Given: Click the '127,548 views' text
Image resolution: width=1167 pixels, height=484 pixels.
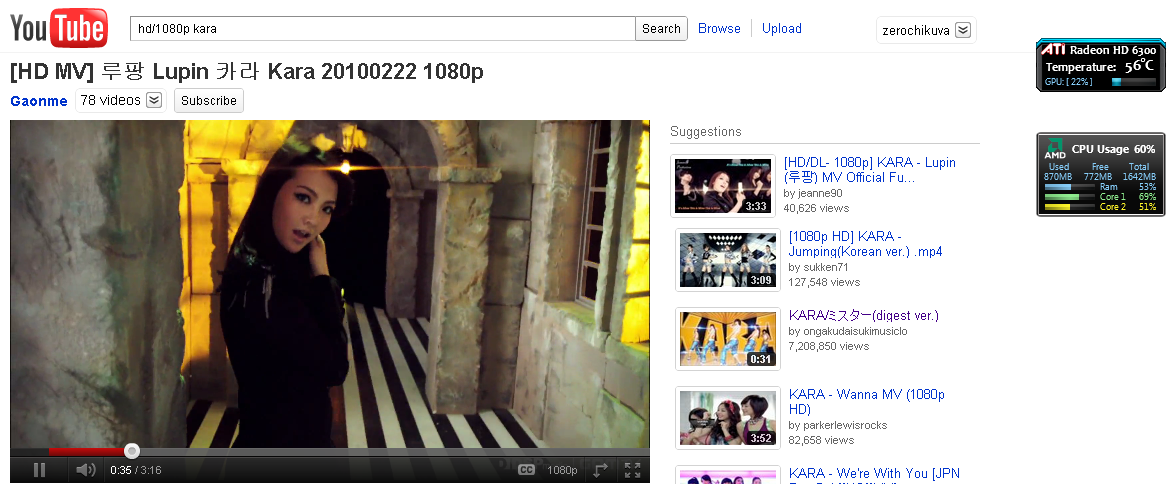Looking at the screenshot, I should [824, 282].
